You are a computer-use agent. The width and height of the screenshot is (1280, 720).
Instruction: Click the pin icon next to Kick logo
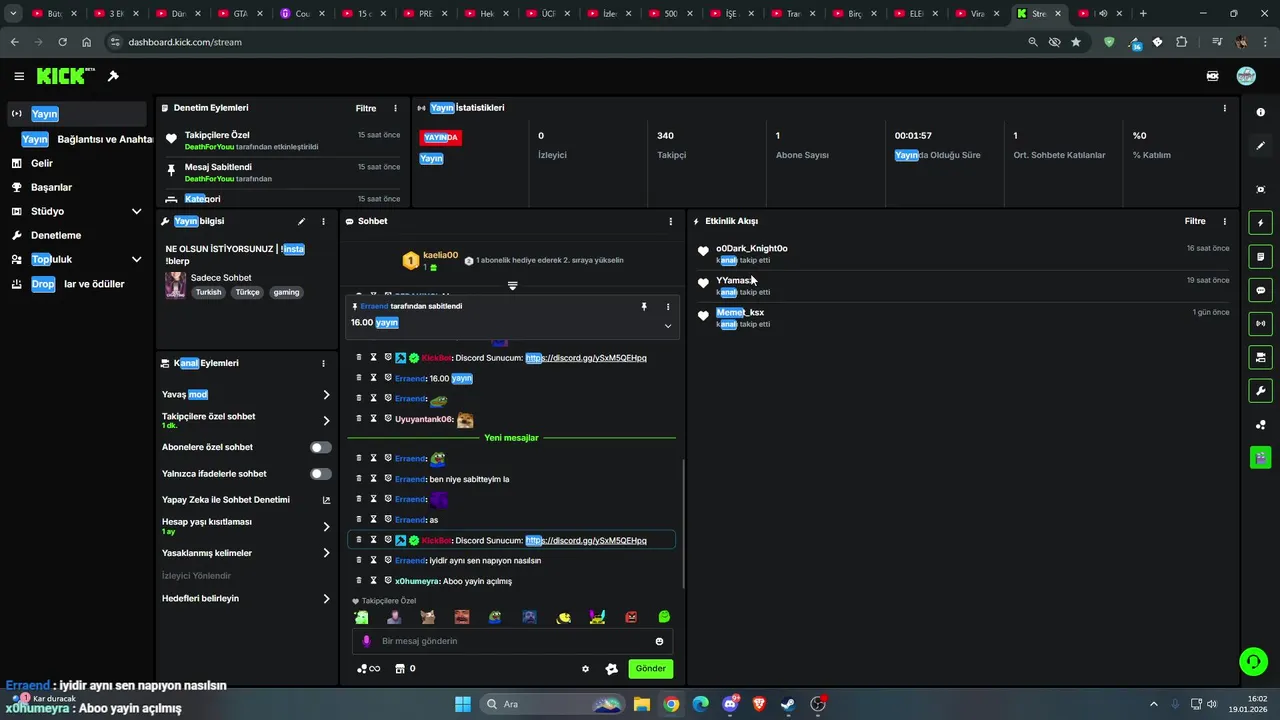(113, 76)
